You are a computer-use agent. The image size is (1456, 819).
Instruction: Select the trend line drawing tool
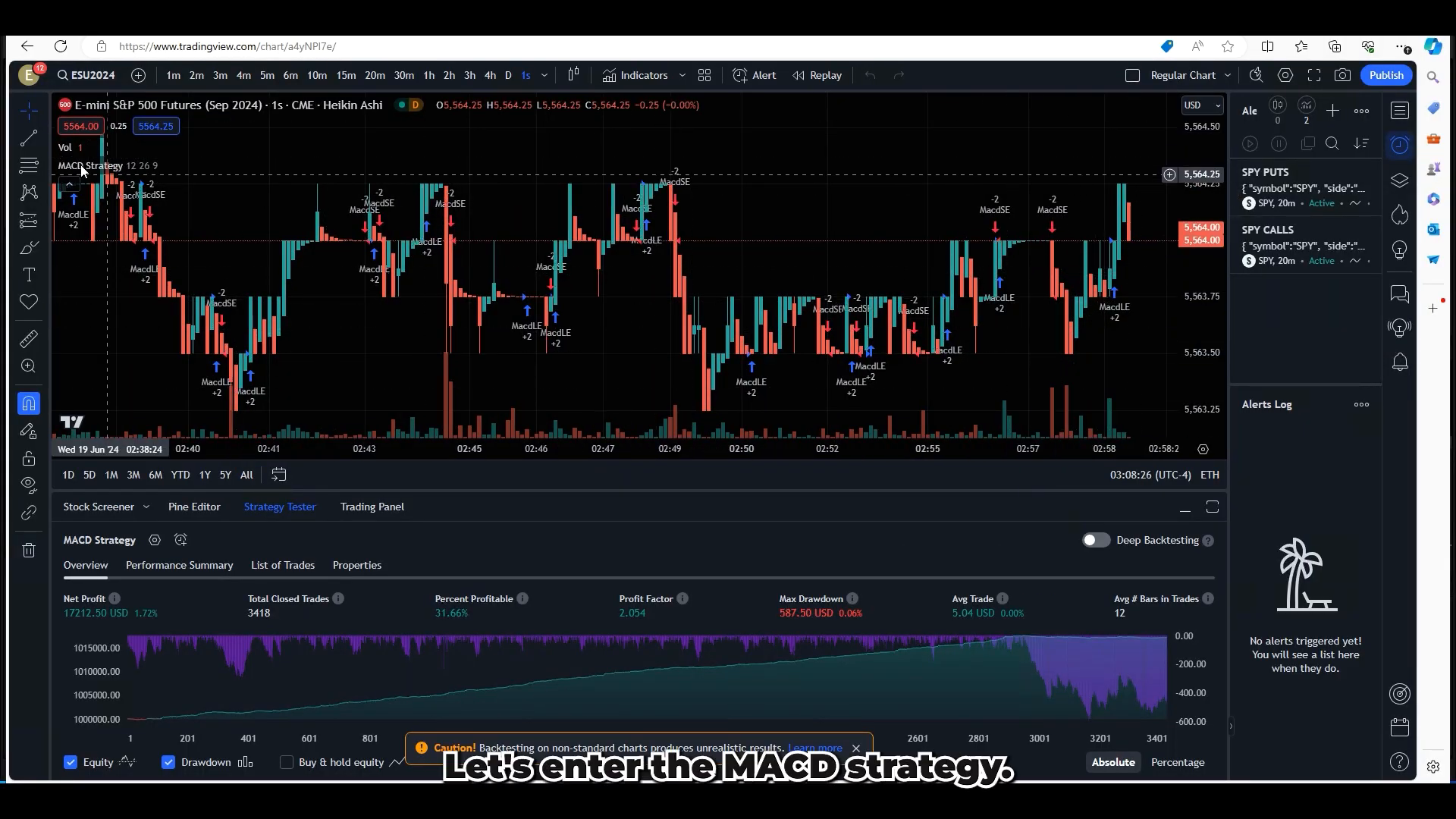29,138
